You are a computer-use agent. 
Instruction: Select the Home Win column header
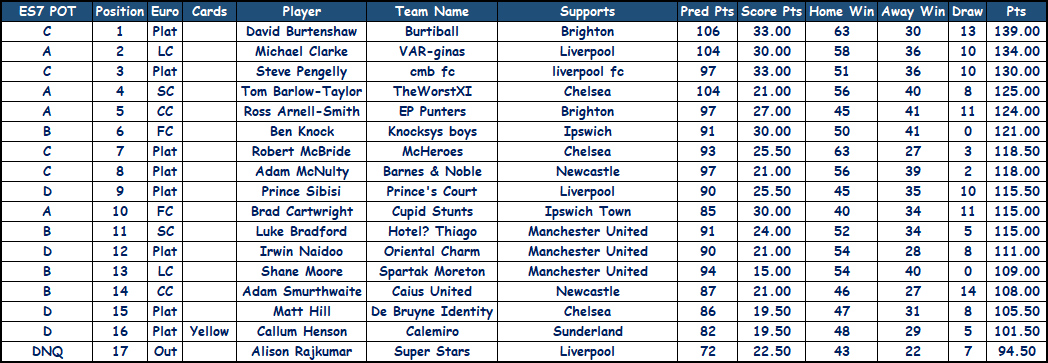coord(841,11)
